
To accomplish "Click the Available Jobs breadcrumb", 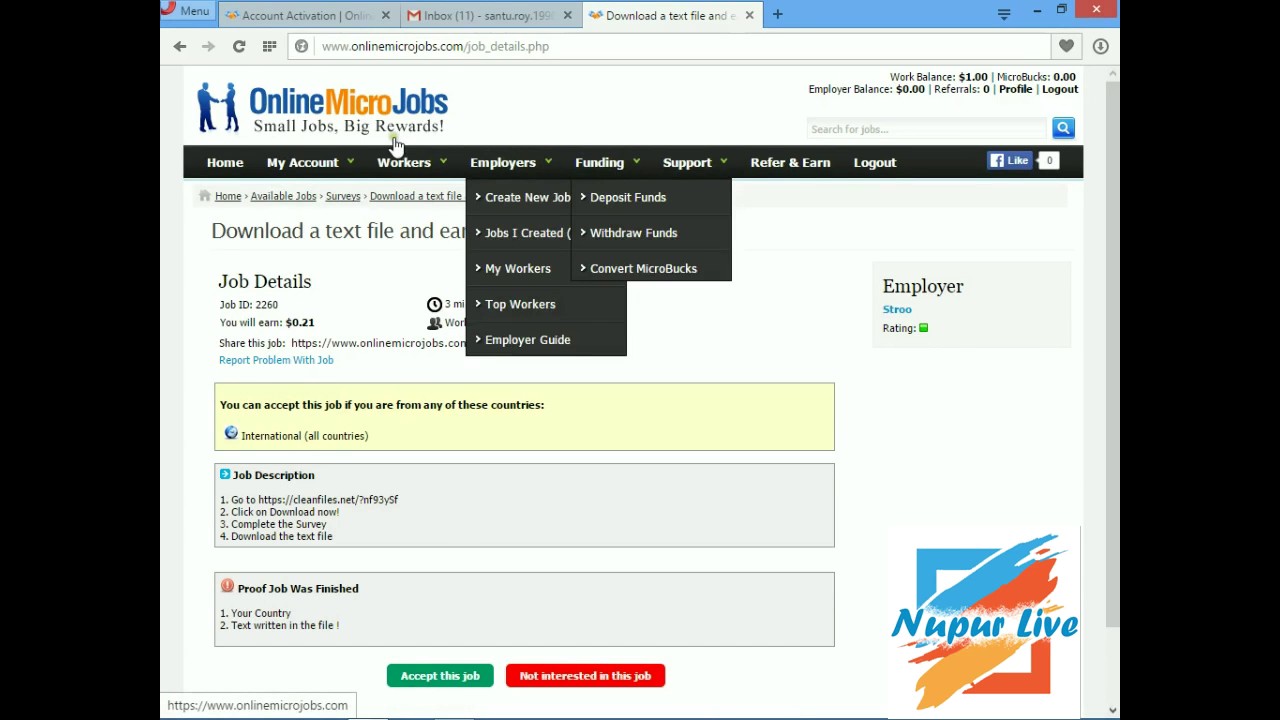I will 283,196.
